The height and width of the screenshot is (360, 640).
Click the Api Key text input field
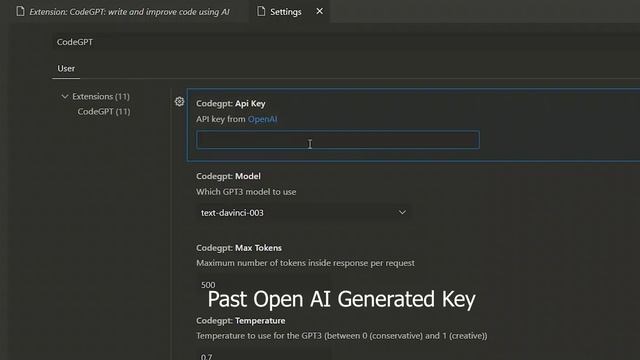click(338, 140)
